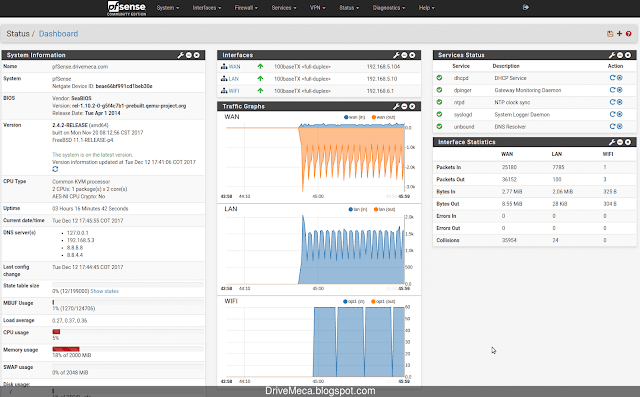
Task: Toggle lan (out) legend in LAN graph
Action: click(x=384, y=209)
